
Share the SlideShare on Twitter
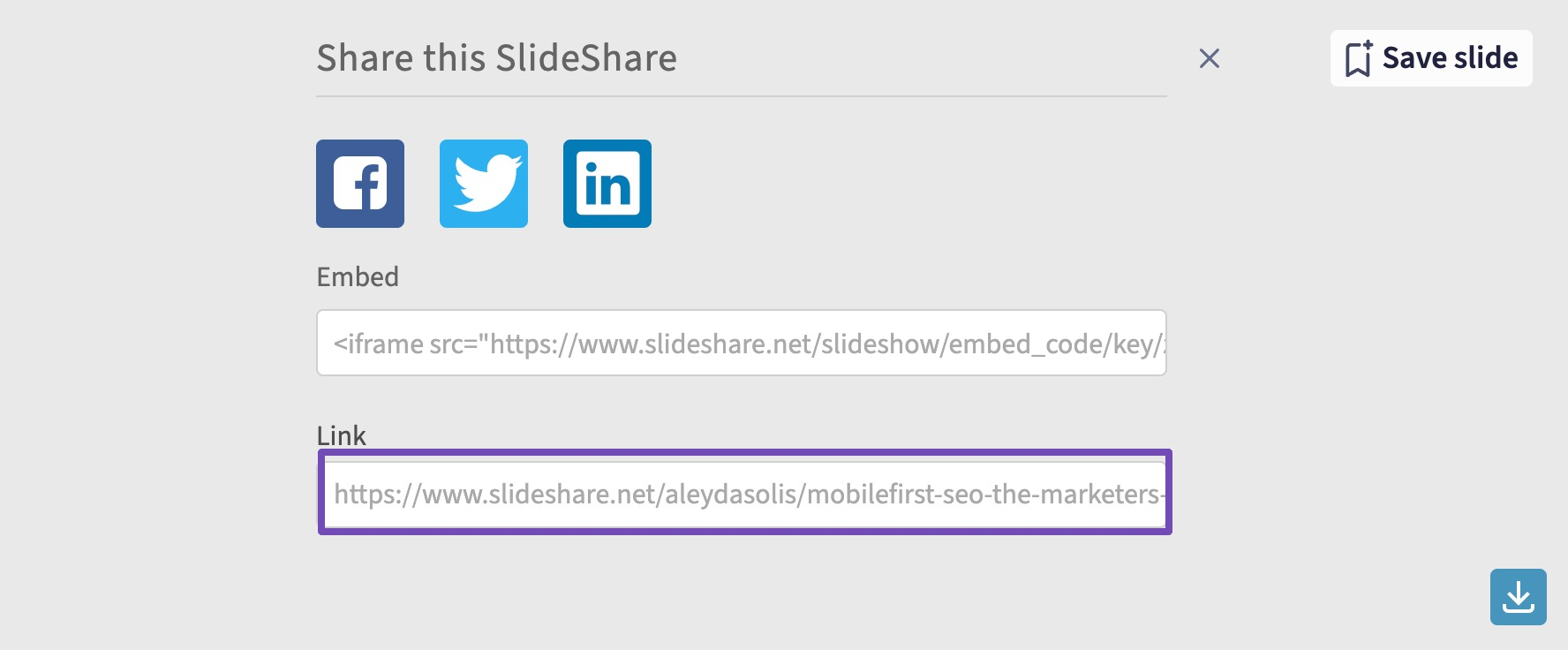point(484,184)
